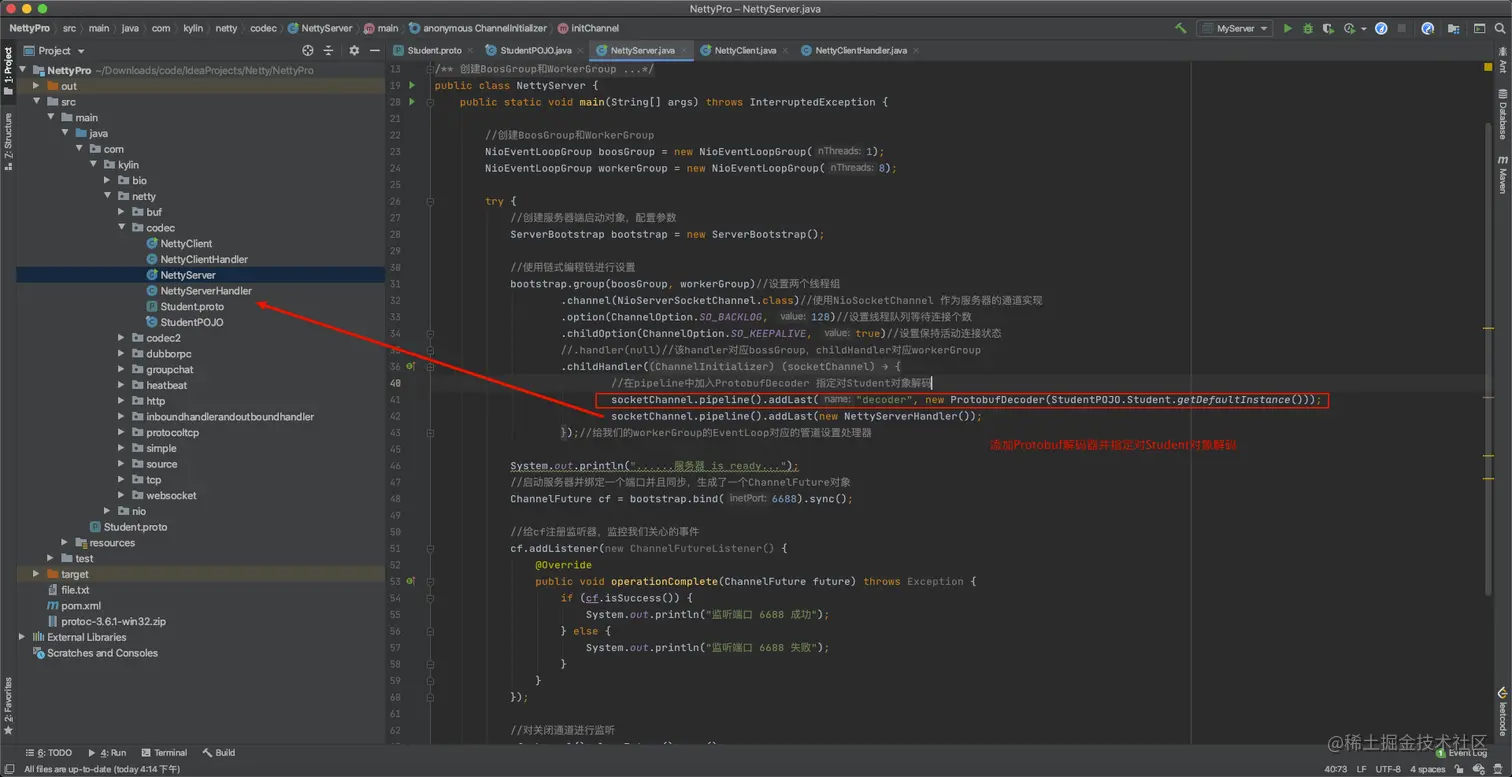Click the locate-in-project crosshair icon
Screen dimensions: 1512x777
pyautogui.click(x=308, y=50)
